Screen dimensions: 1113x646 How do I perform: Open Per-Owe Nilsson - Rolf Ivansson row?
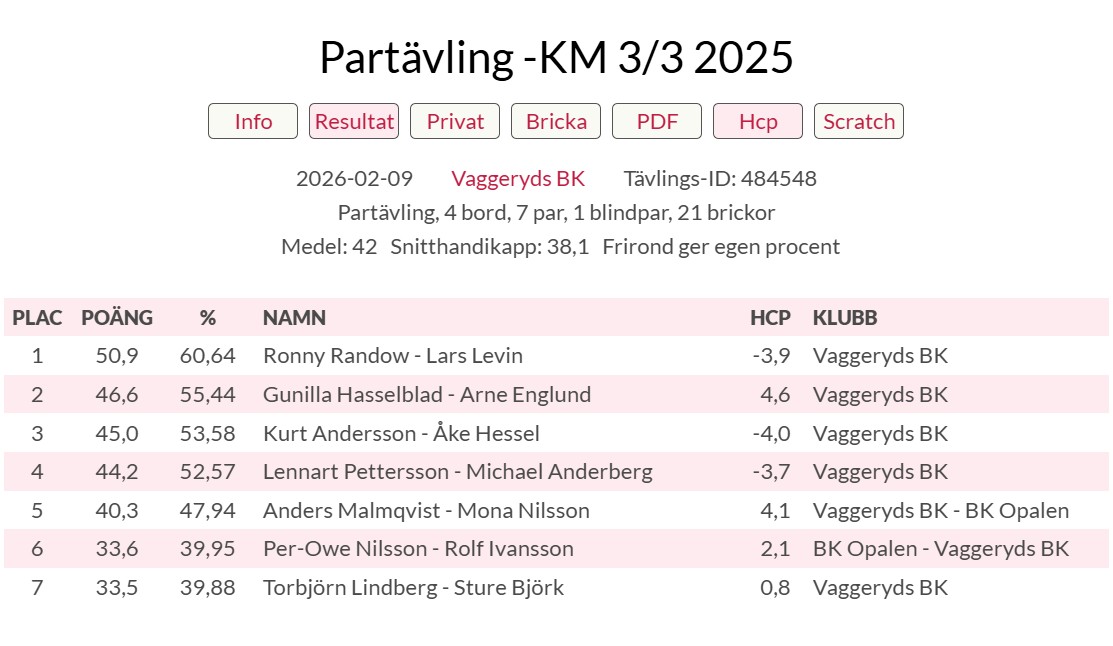point(418,549)
